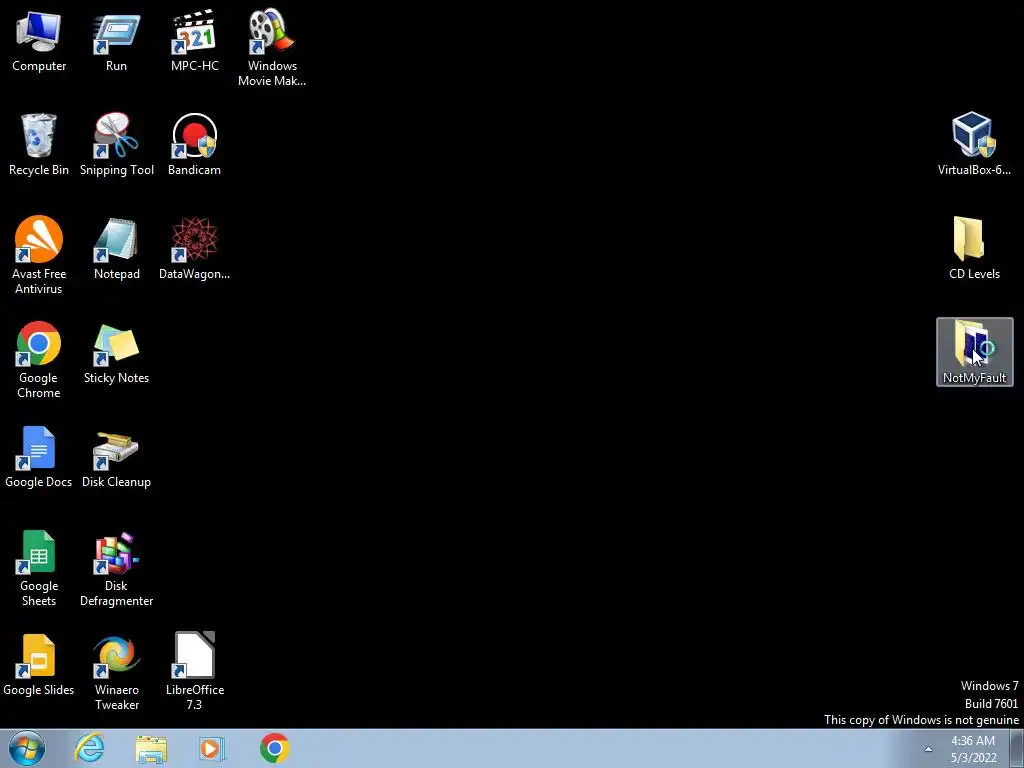
Task: Select the Google Docs shortcut
Action: [x=39, y=456]
